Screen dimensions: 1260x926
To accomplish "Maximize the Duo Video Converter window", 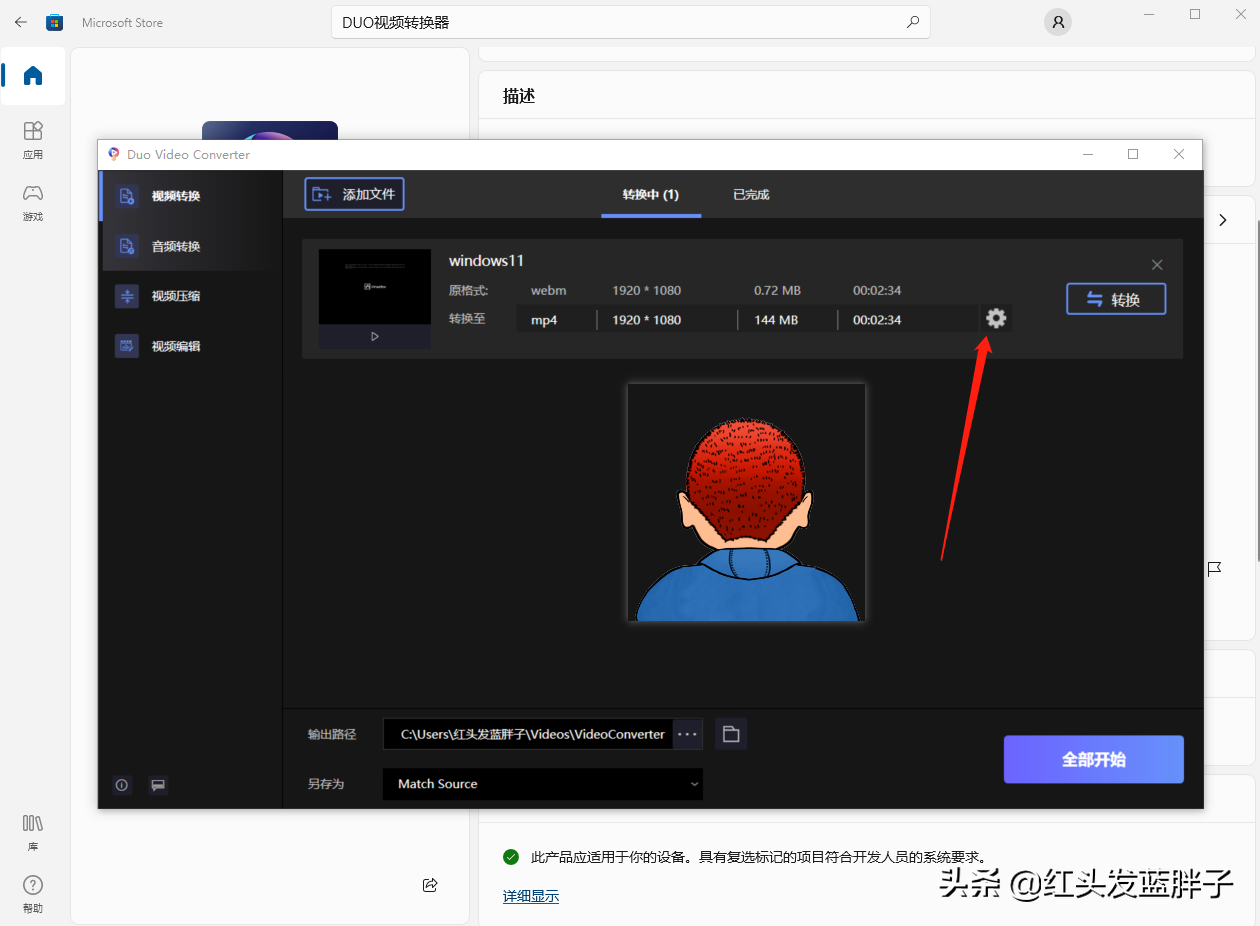I will [1133, 154].
